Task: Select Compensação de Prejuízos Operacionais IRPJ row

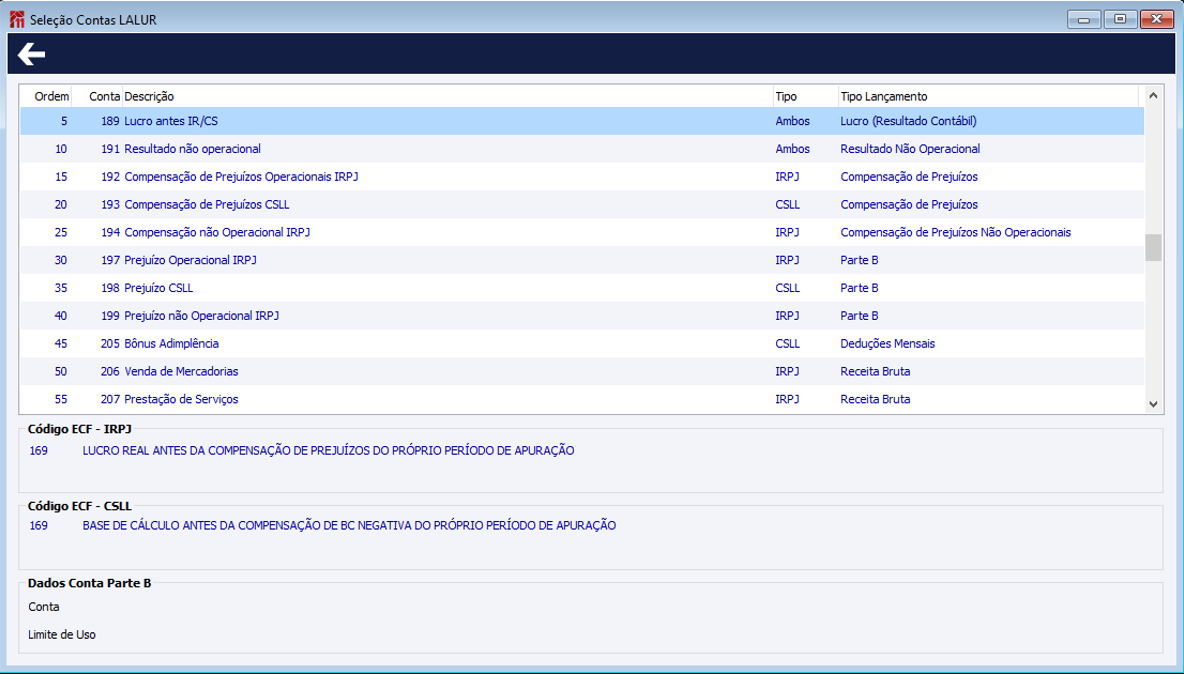Action: pyautogui.click(x=582, y=177)
